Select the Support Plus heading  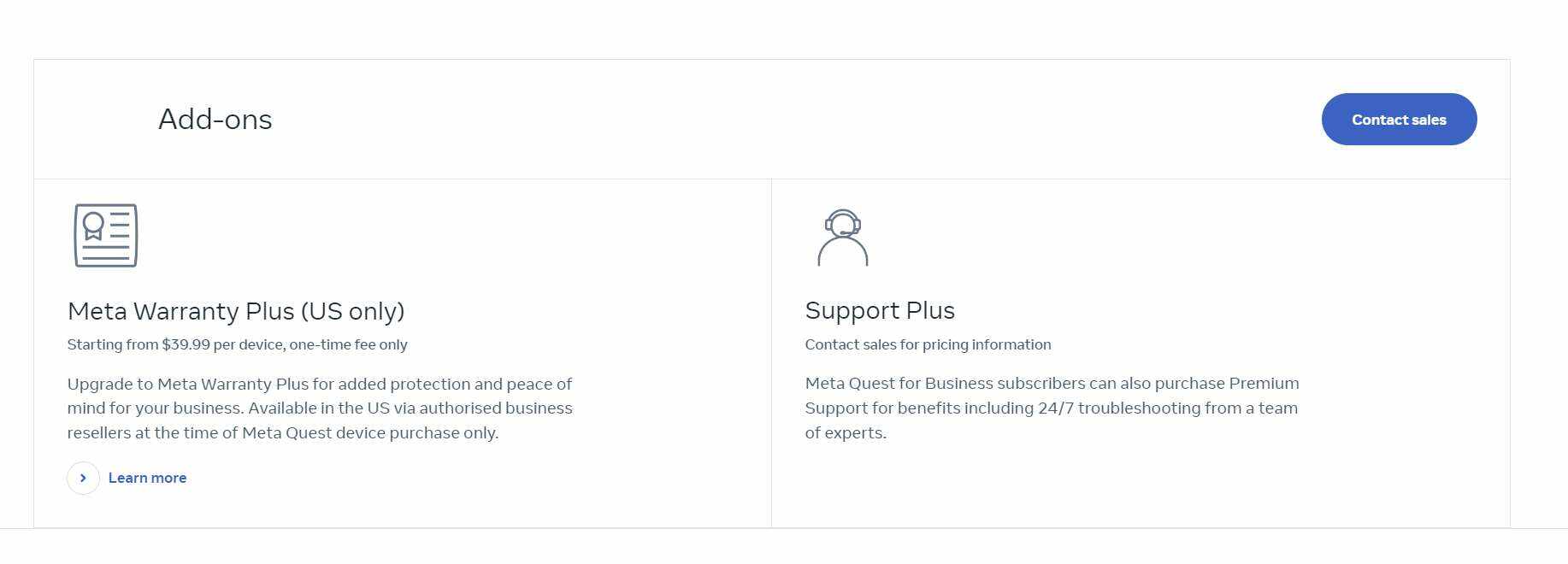pos(880,311)
